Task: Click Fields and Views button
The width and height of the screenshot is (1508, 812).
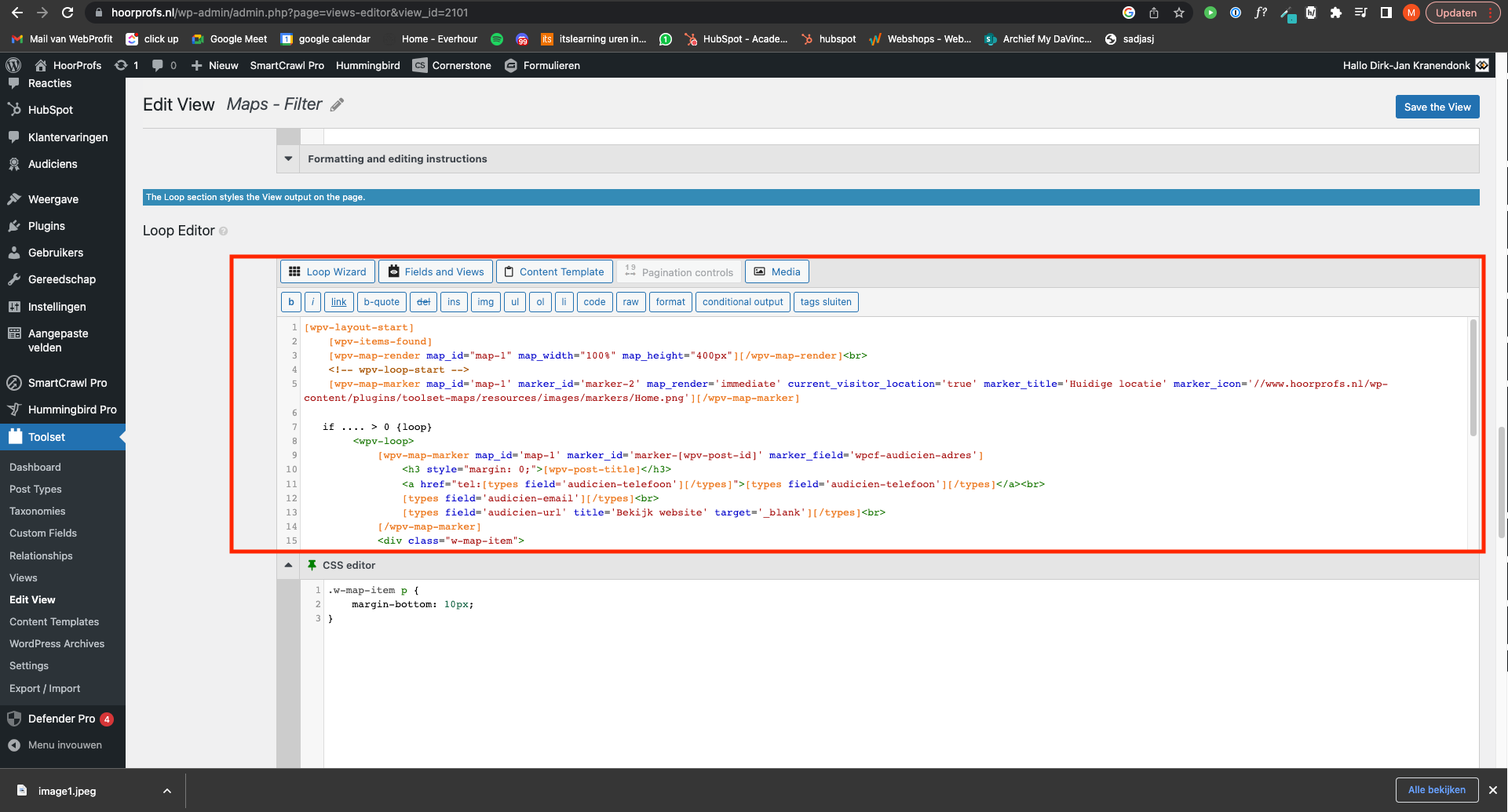Action: 436,271
